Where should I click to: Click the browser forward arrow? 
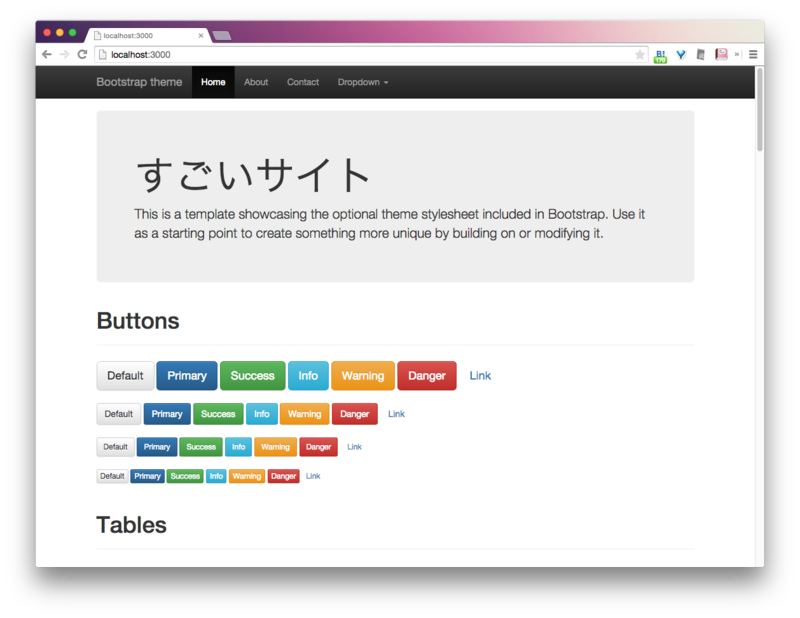(x=64, y=55)
